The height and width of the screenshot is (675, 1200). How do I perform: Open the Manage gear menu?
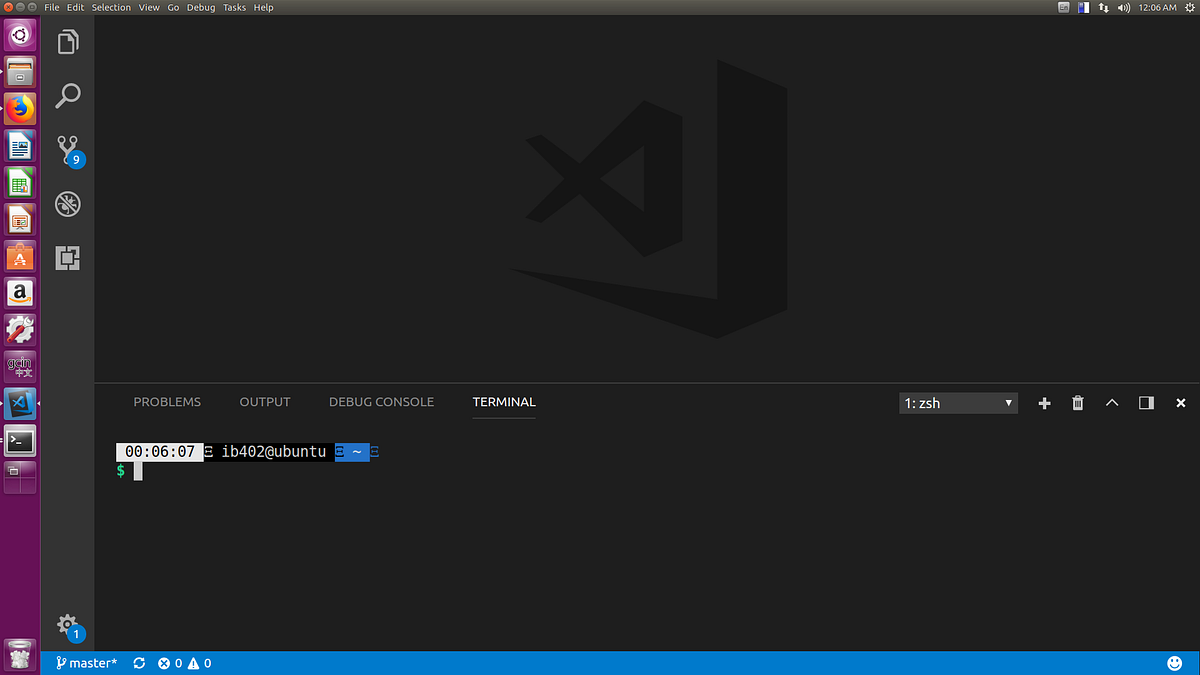click(x=67, y=625)
